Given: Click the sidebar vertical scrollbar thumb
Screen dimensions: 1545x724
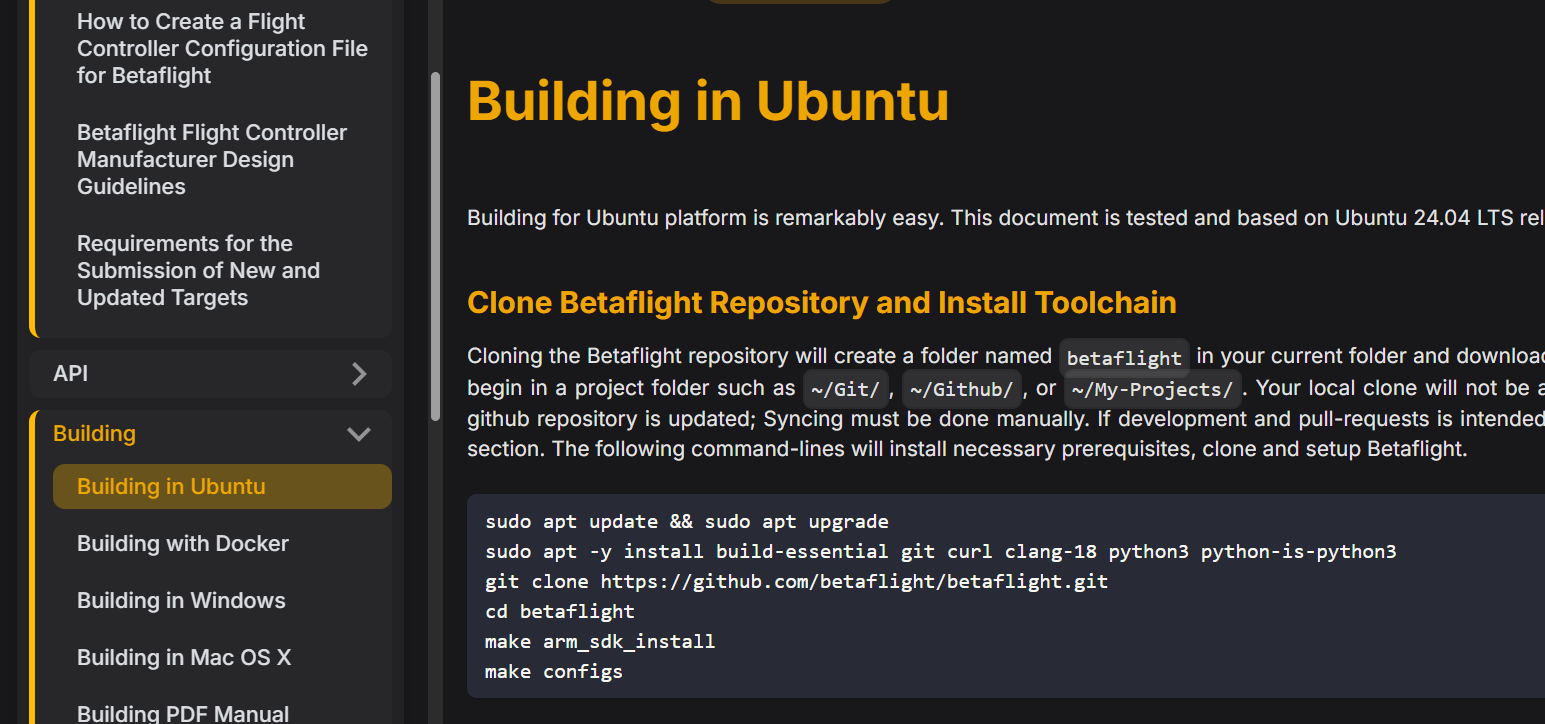Looking at the screenshot, I should point(435,246).
